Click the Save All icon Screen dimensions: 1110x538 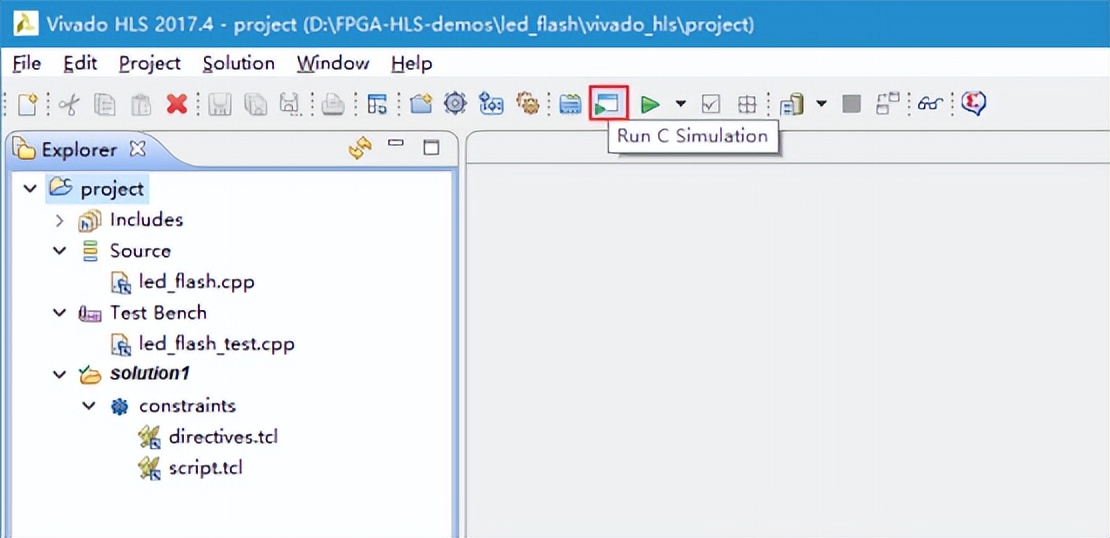coord(256,105)
